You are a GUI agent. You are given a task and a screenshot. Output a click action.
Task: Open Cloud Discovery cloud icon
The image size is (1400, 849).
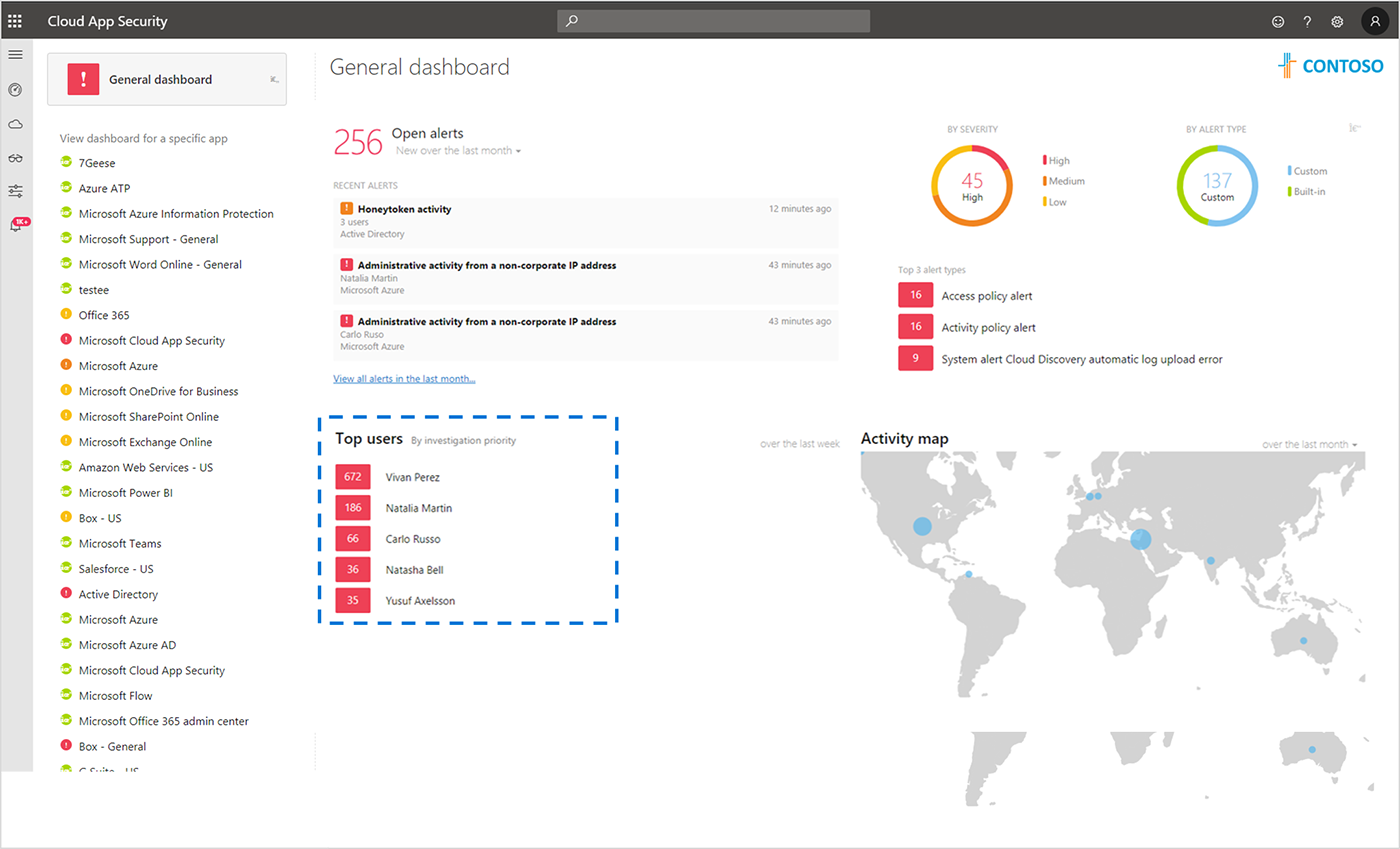point(15,123)
